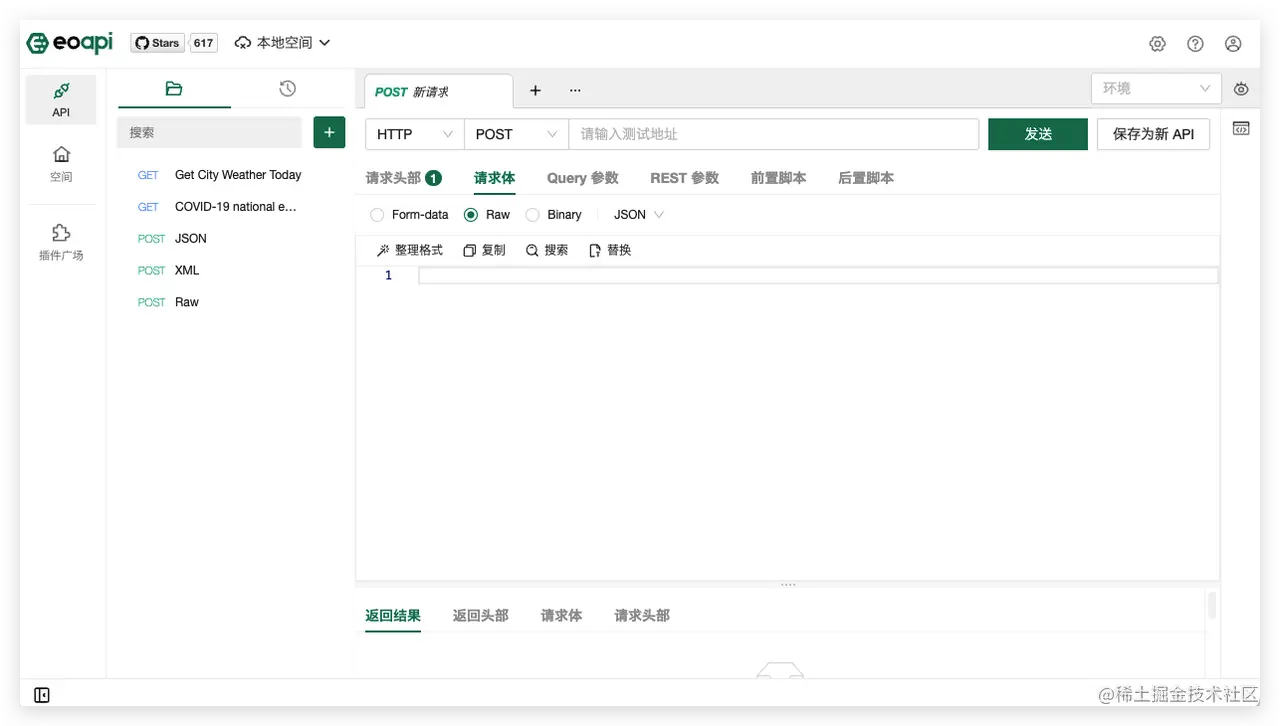
Task: Click the 整理格式 beautify format tool
Action: coord(409,250)
